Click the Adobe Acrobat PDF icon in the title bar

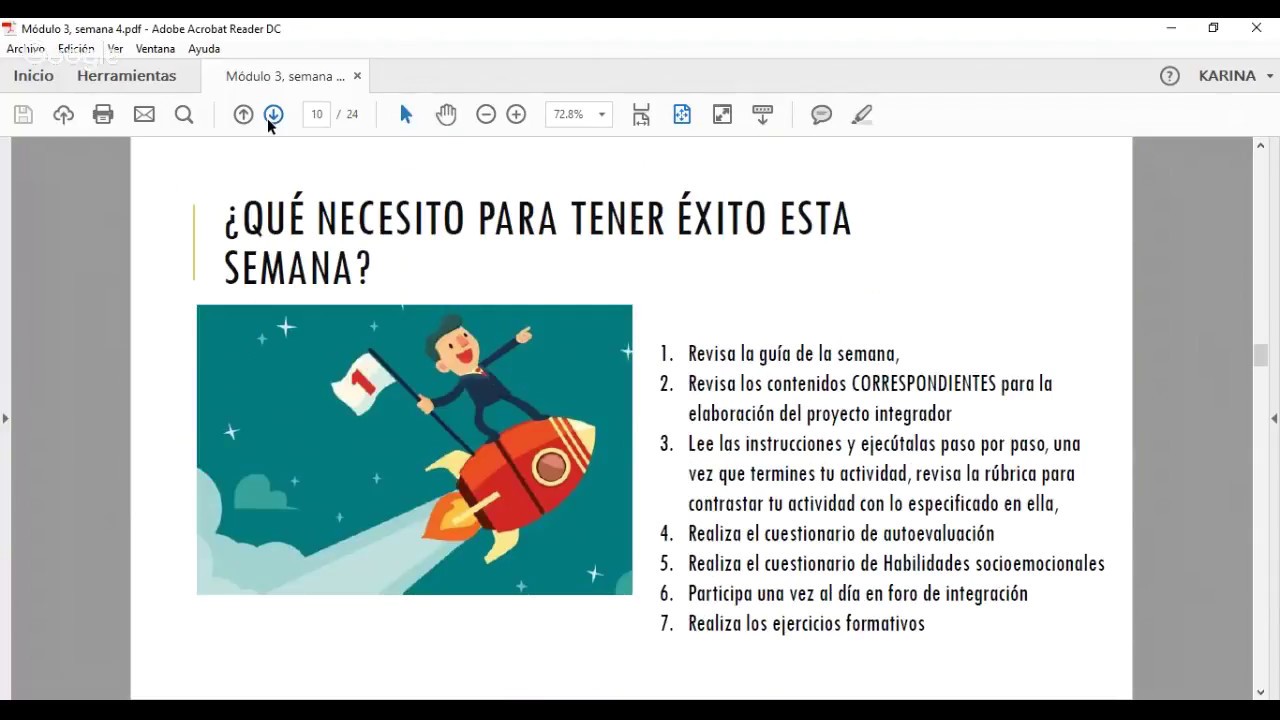[x=9, y=29]
